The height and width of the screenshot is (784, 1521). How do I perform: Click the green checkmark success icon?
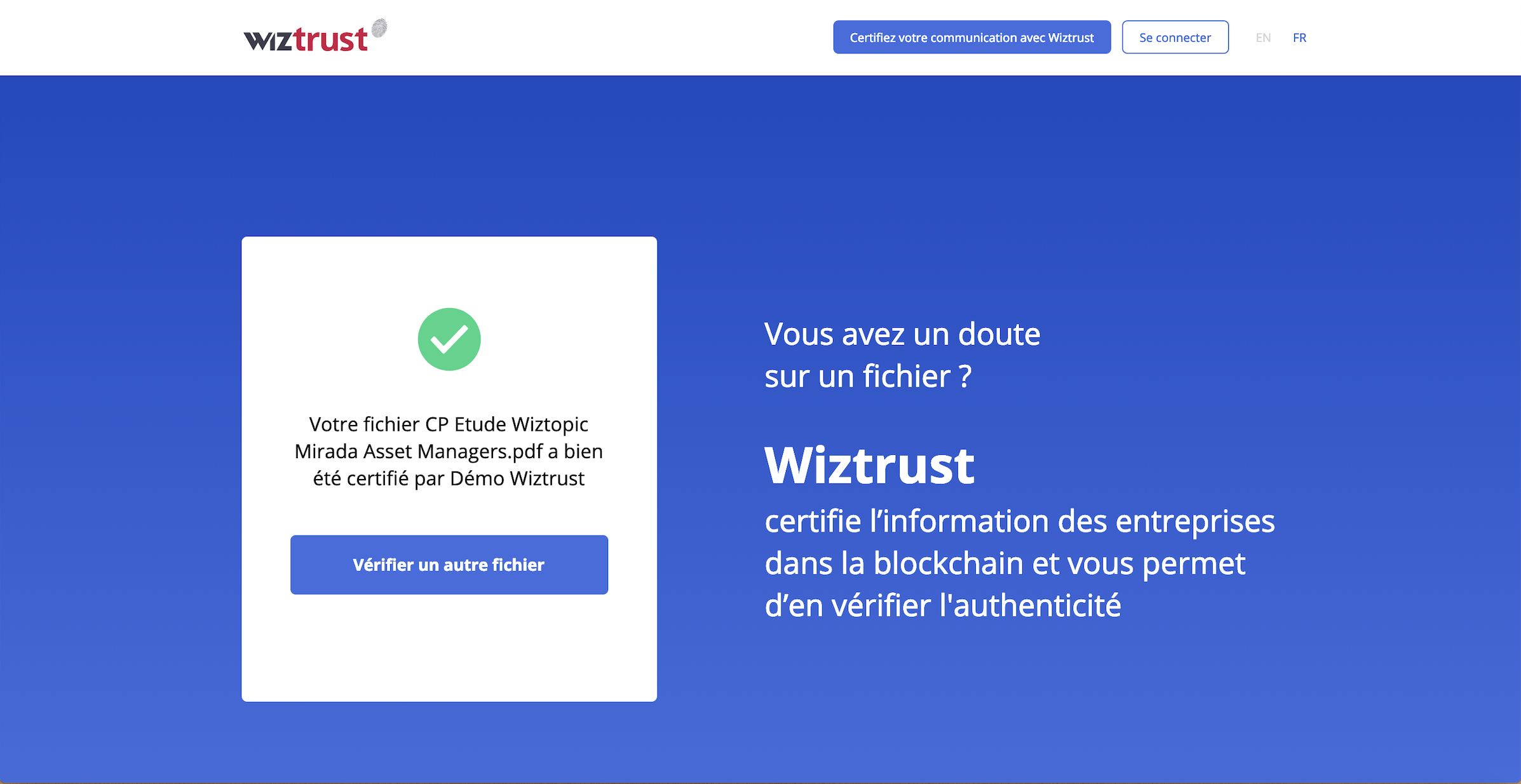[449, 339]
